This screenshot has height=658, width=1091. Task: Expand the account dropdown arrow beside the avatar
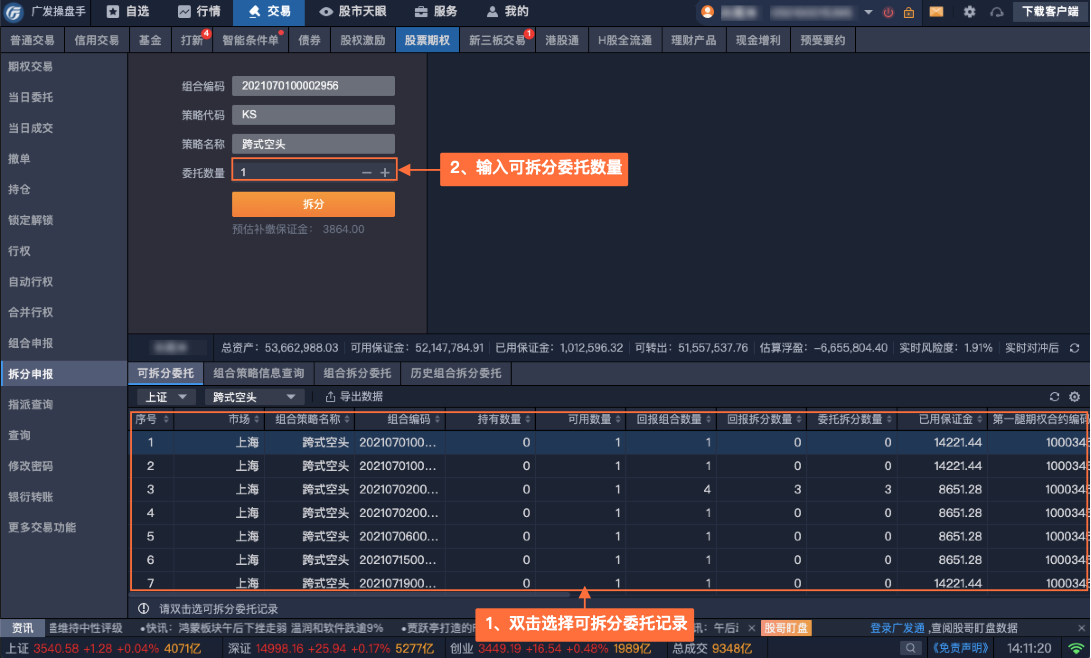(x=868, y=12)
